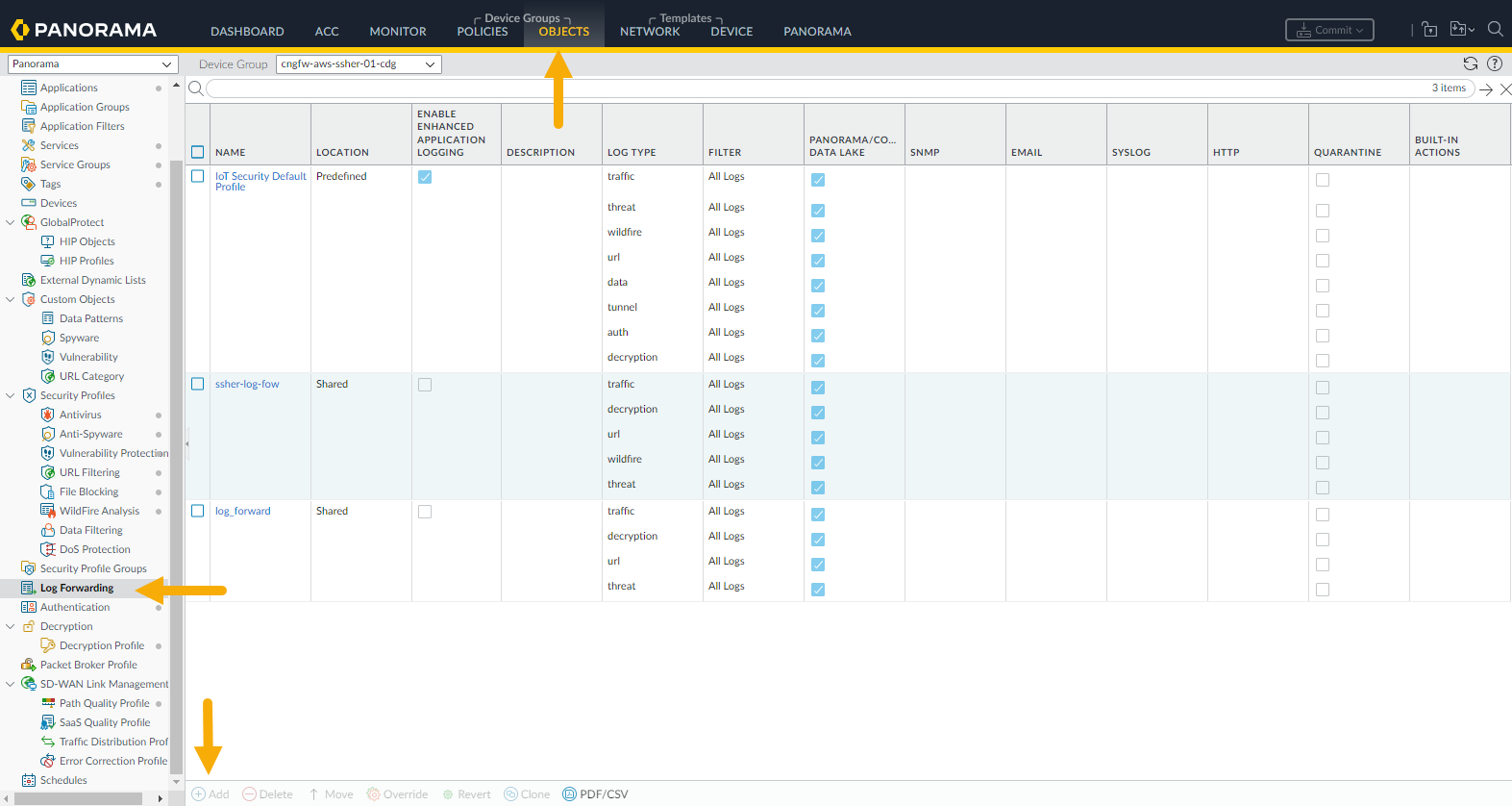Click the refresh icon in the top right
Screen dimensions: 1512x806
(x=1470, y=63)
